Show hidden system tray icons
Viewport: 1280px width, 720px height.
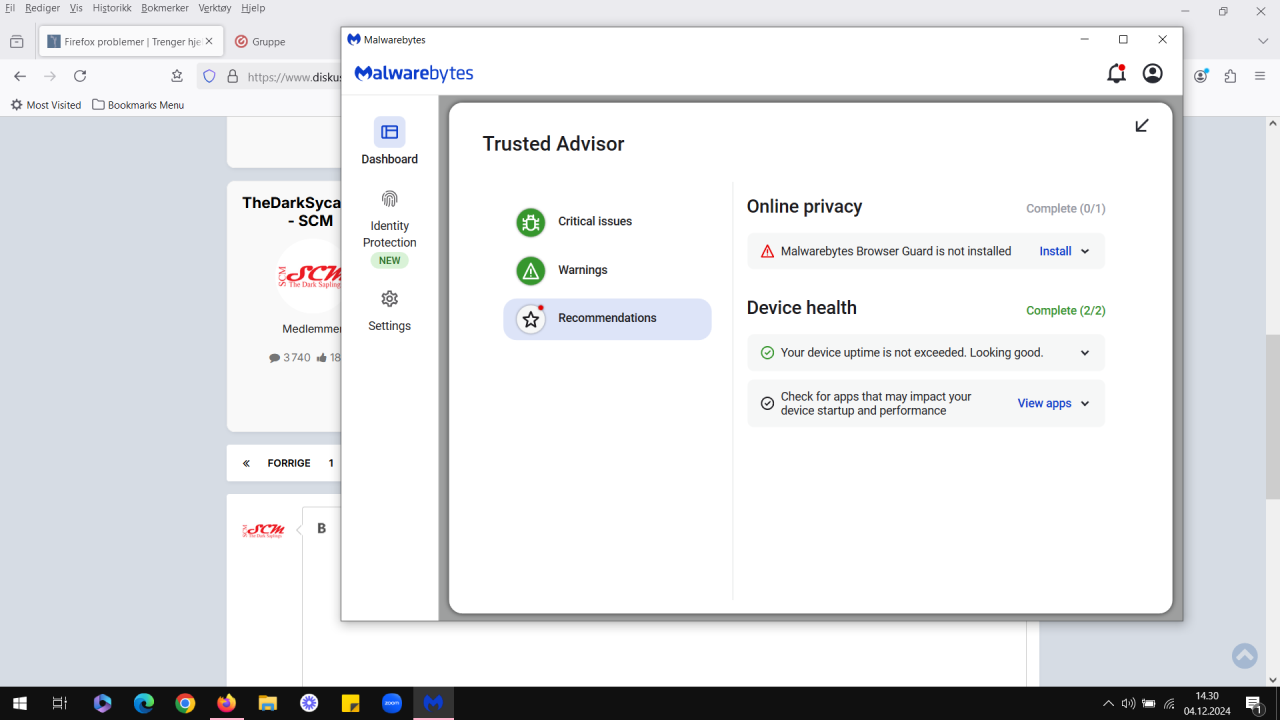1108,703
